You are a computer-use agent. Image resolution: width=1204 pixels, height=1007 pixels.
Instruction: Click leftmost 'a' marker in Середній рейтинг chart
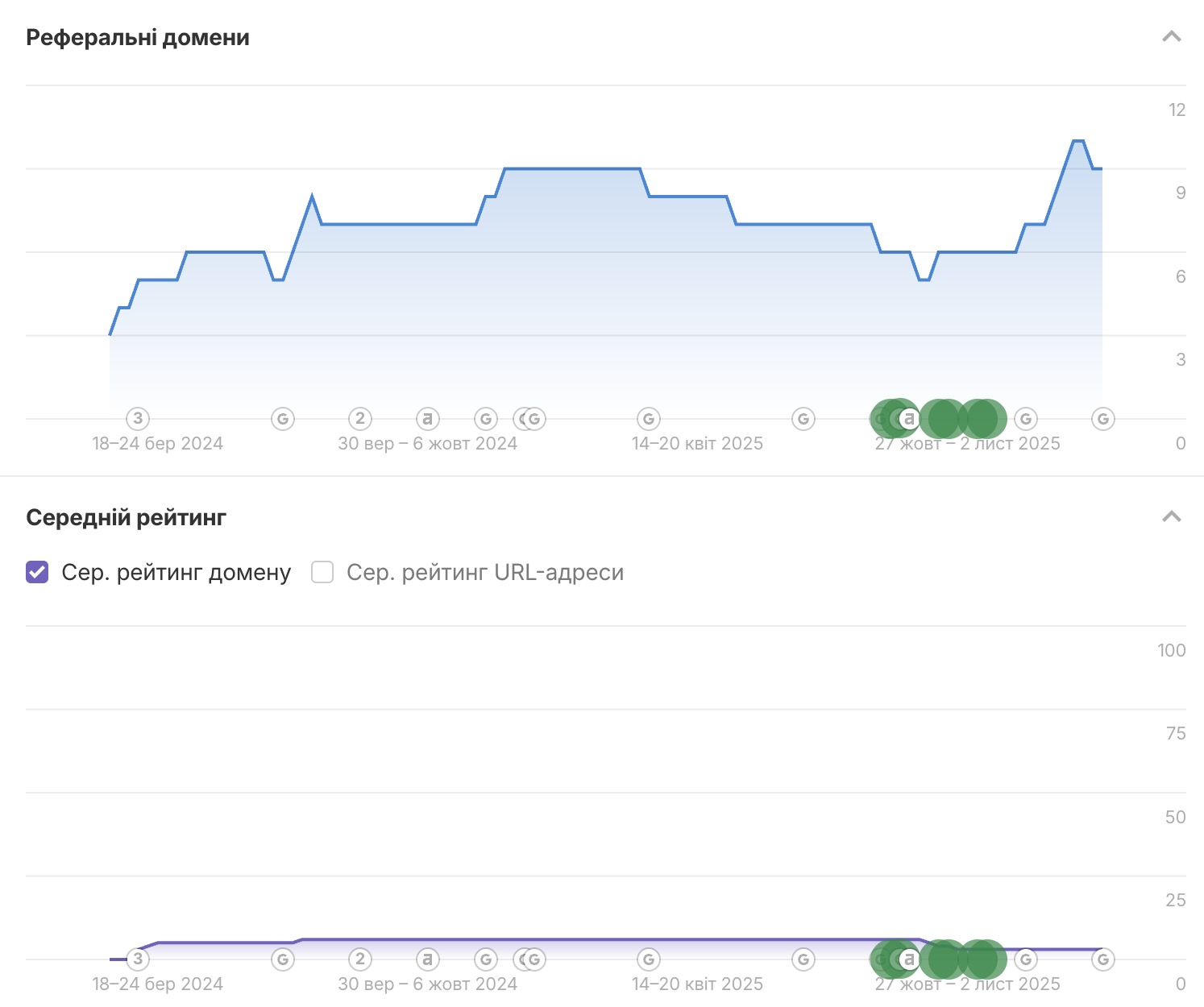pos(427,959)
